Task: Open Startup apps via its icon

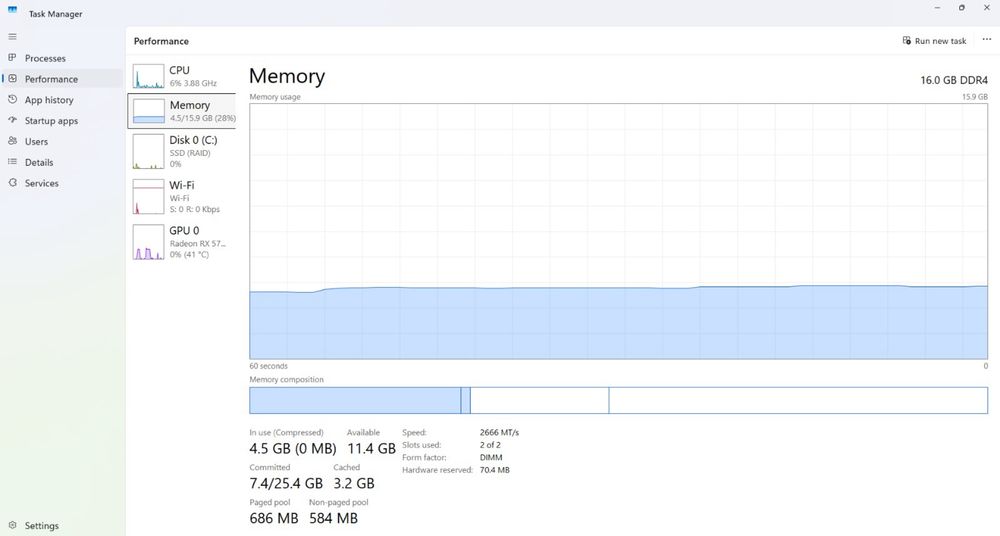Action: (12, 120)
